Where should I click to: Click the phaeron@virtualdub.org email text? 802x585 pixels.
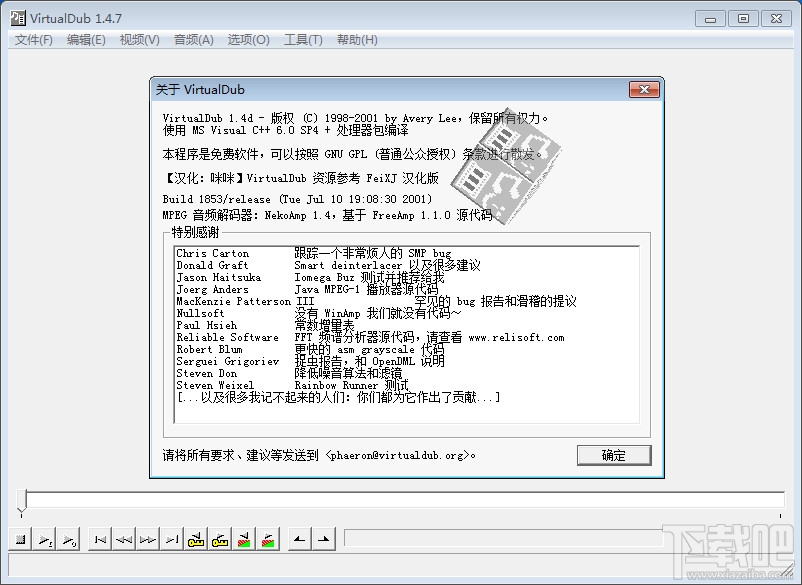pyautogui.click(x=398, y=455)
